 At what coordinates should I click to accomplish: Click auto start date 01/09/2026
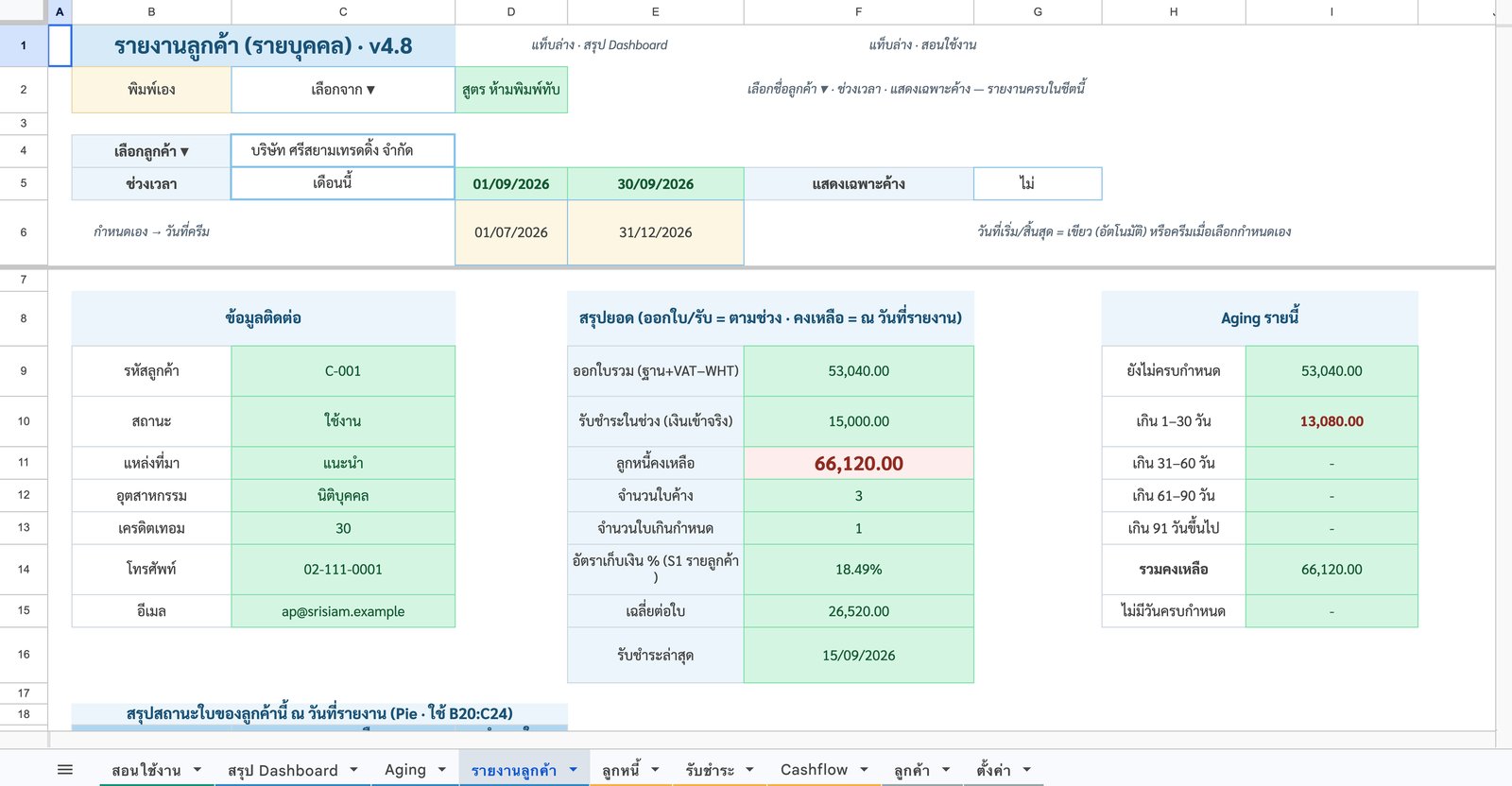coord(511,183)
